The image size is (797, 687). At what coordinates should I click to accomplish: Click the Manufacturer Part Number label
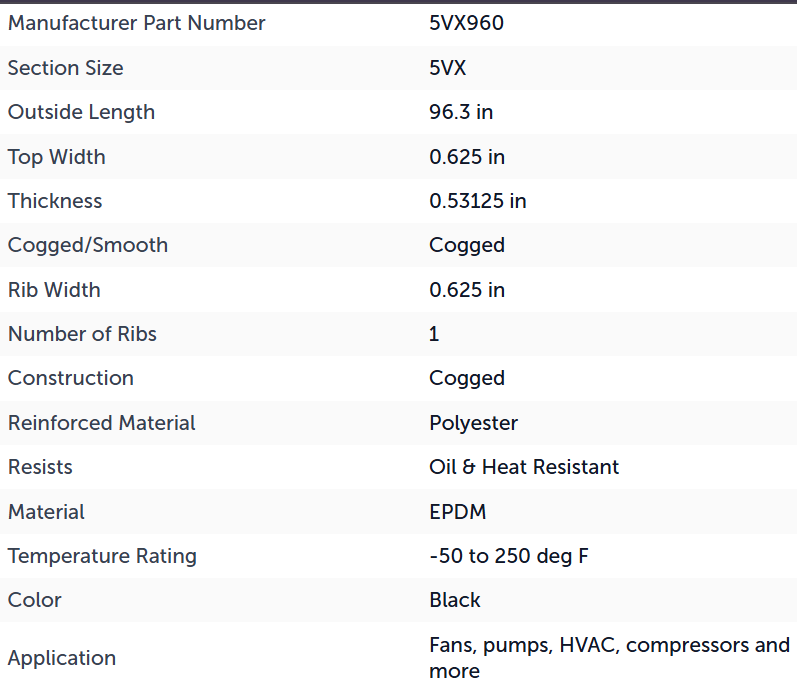tap(136, 23)
